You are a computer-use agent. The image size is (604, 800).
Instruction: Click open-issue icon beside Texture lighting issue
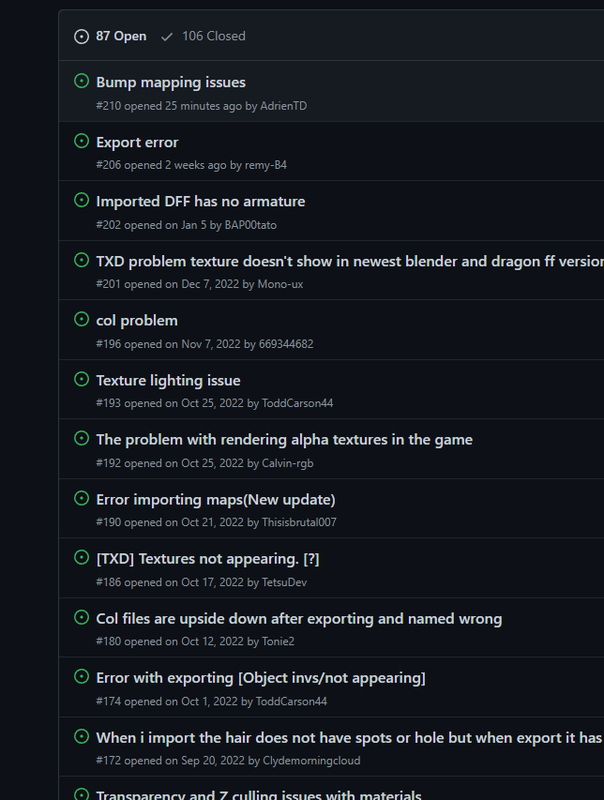(82, 379)
